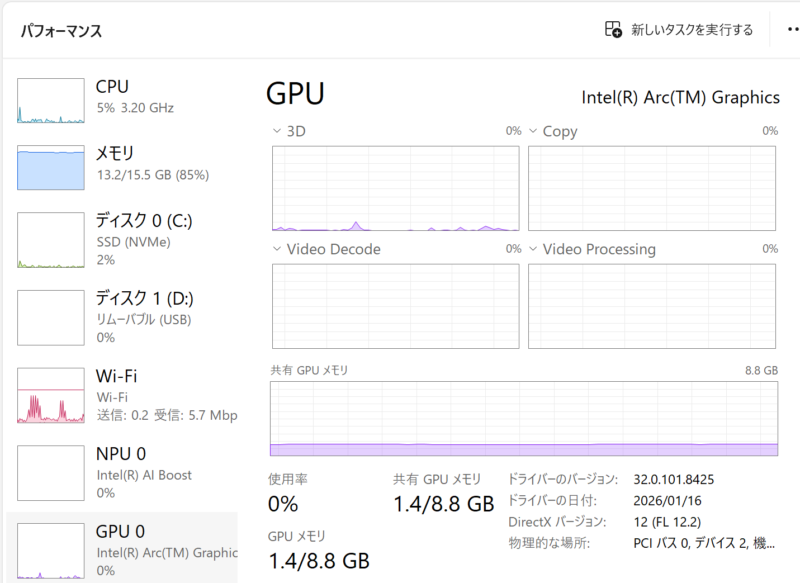This screenshot has height=583, width=800.
Task: Select the メモリ usage thumbnail
Action: click(x=51, y=167)
